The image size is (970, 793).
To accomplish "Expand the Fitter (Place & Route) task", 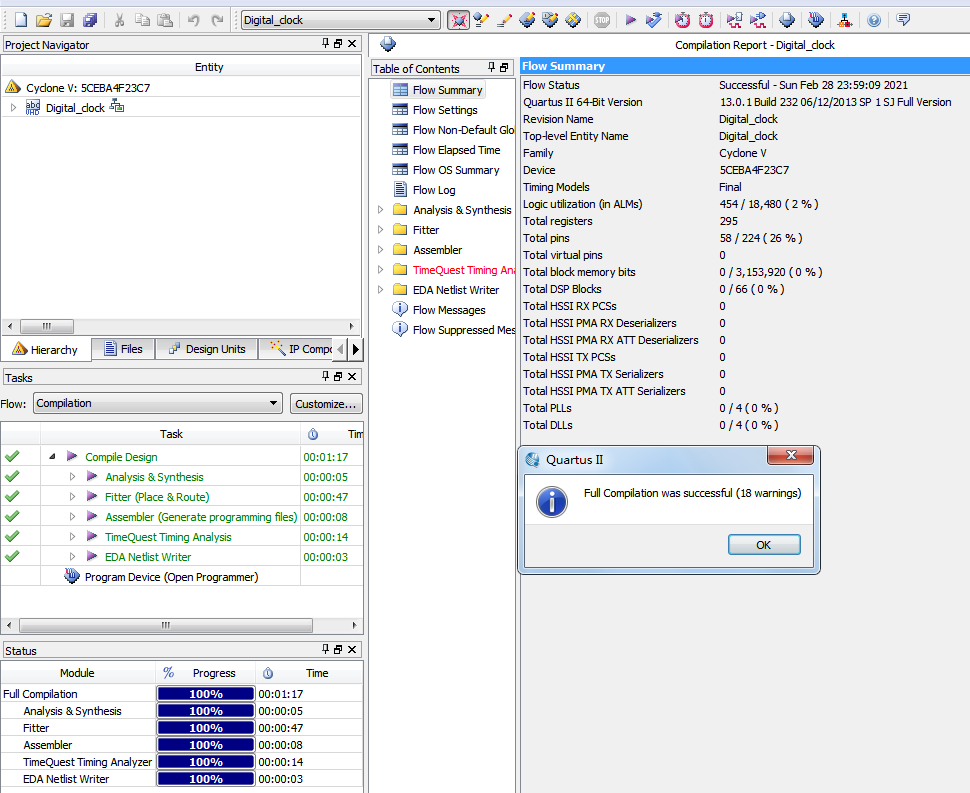I will point(72,497).
